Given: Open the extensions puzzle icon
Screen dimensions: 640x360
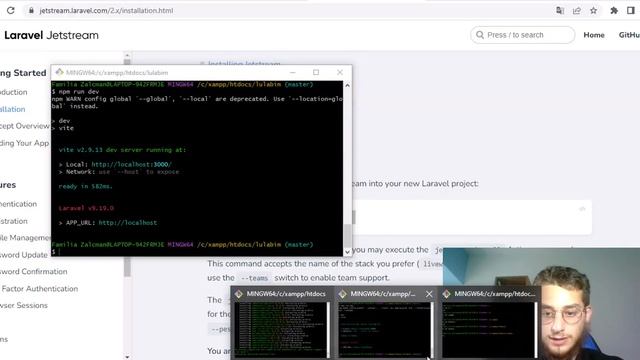Looking at the screenshot, I should pyautogui.click(x=614, y=11).
